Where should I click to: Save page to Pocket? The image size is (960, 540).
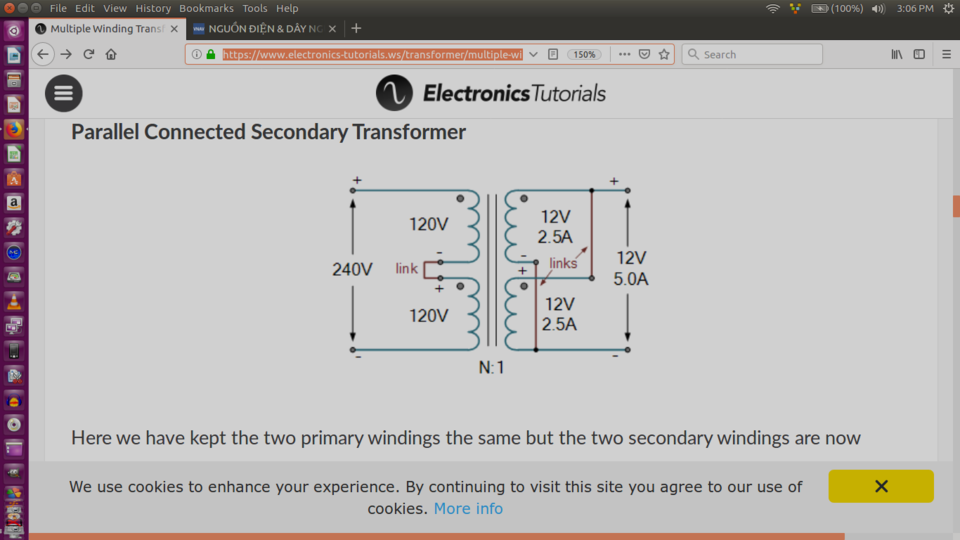coord(644,54)
